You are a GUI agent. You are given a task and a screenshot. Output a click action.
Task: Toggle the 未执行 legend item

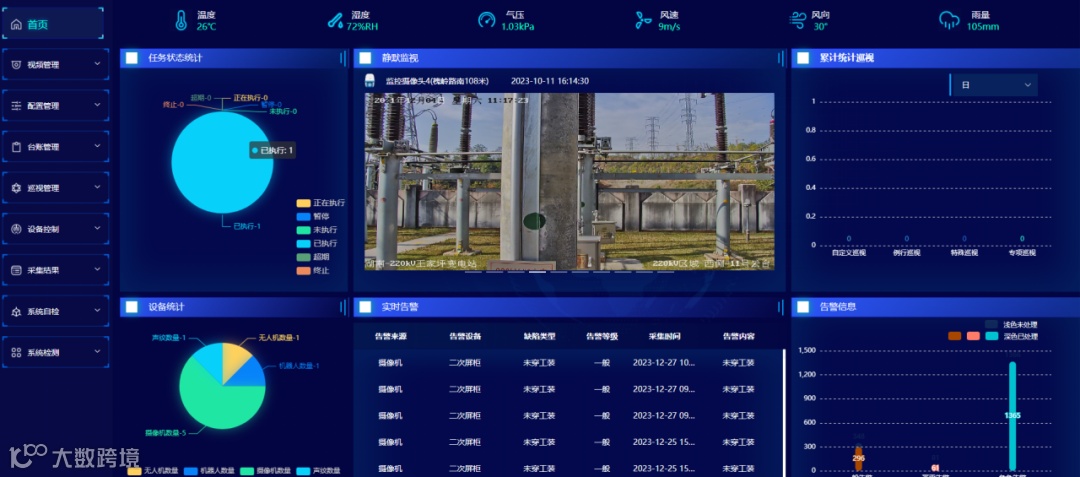pos(317,230)
